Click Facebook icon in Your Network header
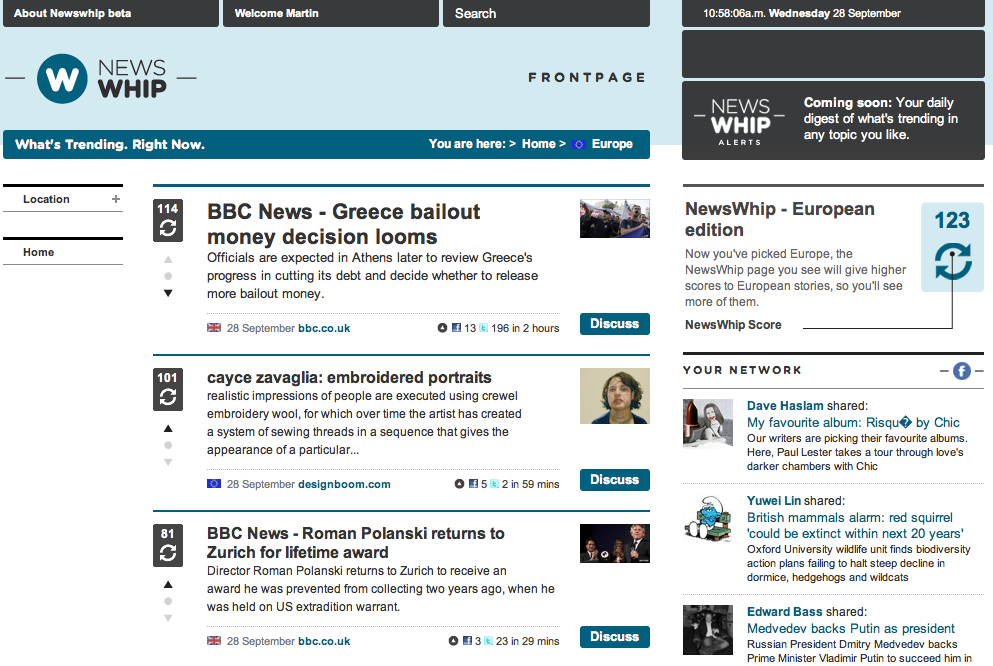 click(961, 370)
